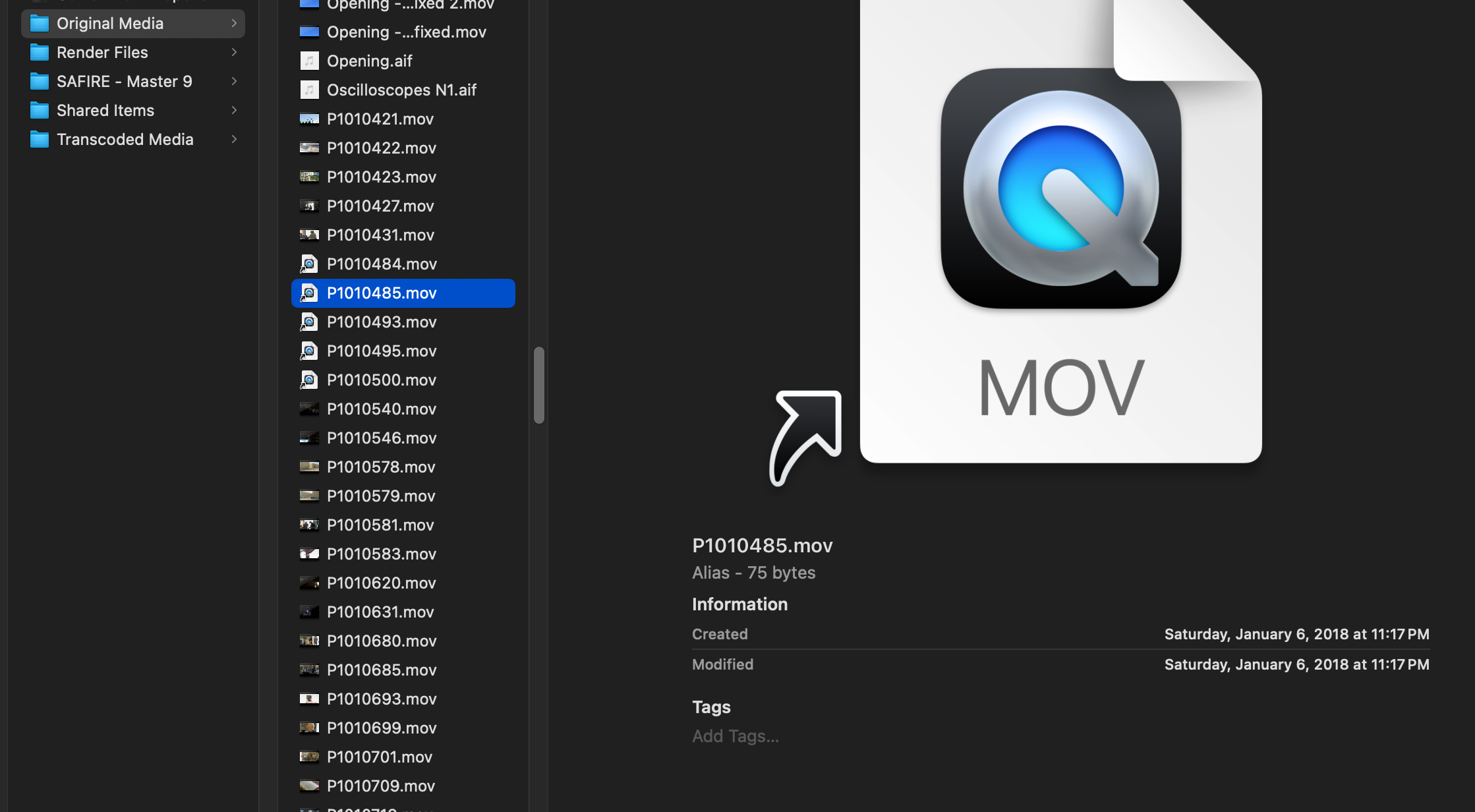Click the Original Media folder icon

pyautogui.click(x=40, y=24)
